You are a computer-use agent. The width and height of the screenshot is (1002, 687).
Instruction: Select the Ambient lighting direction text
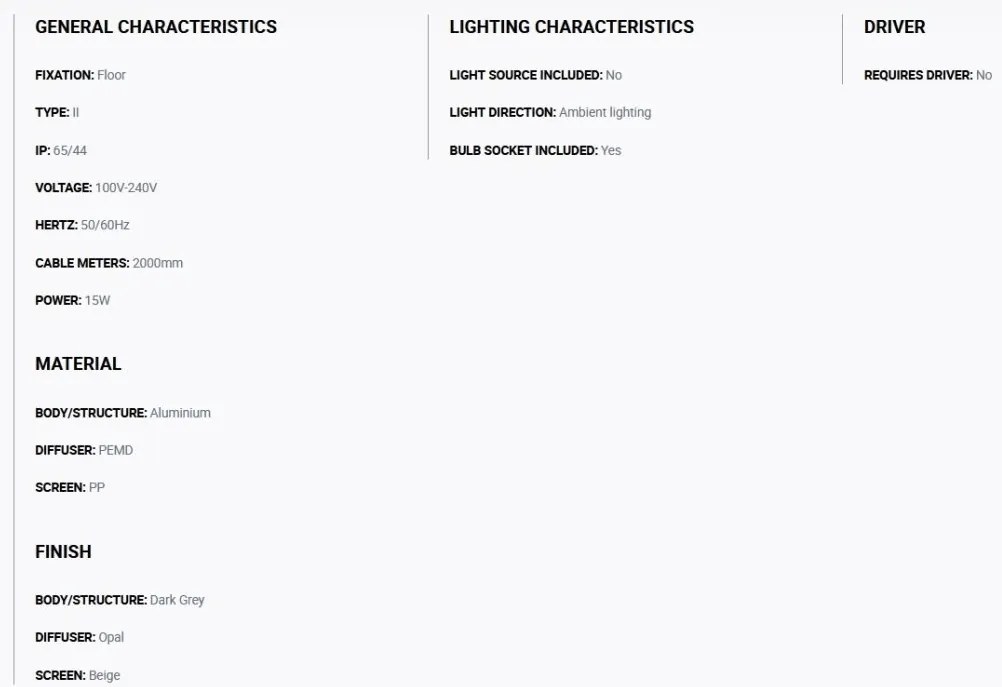605,112
